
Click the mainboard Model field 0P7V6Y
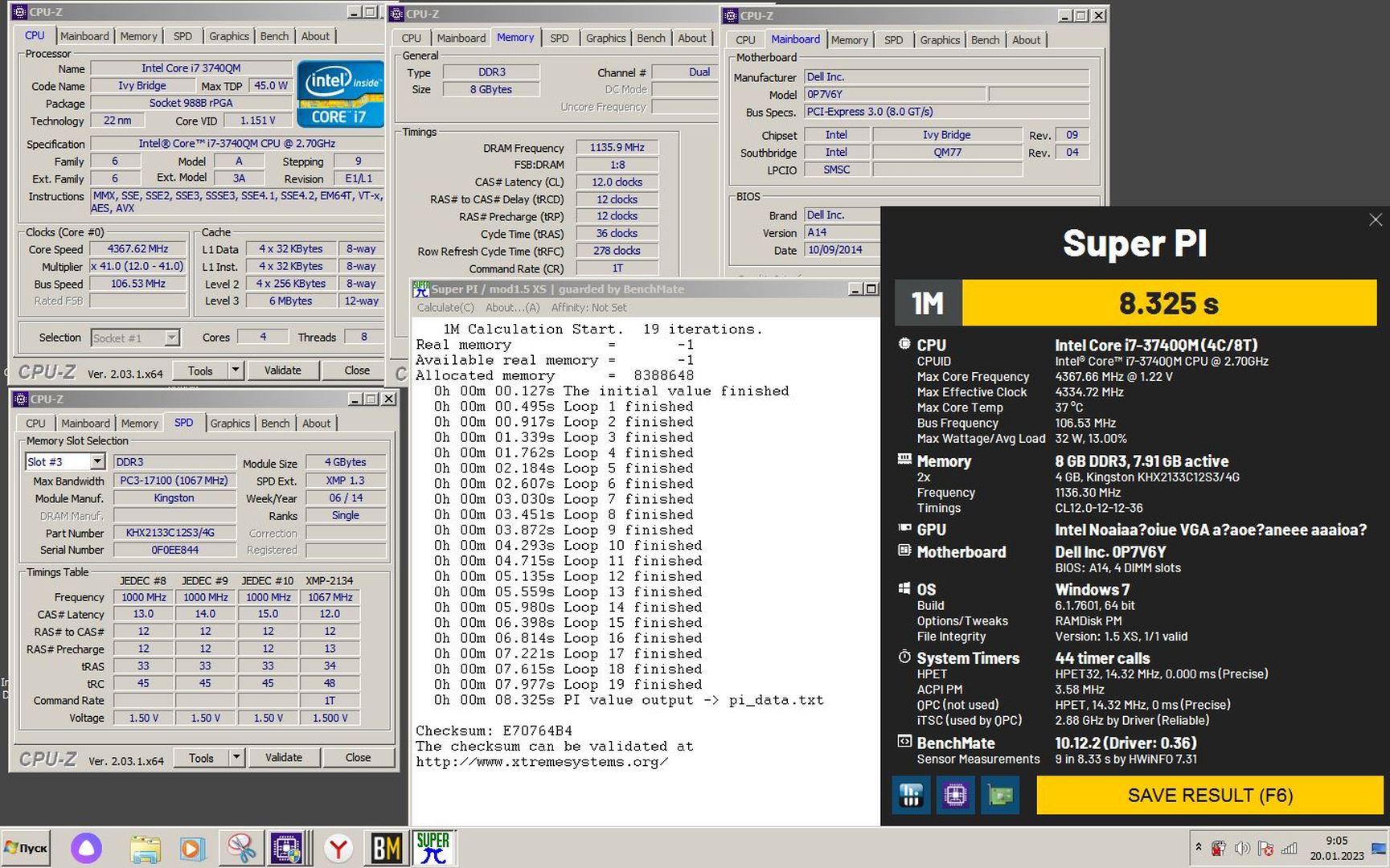point(894,94)
